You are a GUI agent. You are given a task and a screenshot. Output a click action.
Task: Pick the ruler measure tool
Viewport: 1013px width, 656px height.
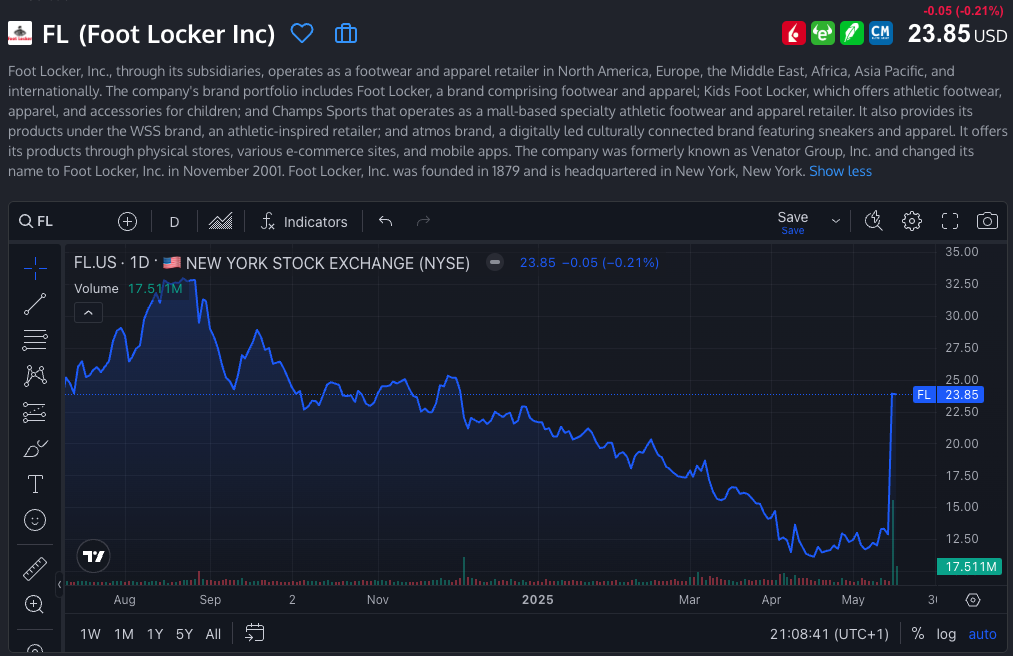[35, 568]
